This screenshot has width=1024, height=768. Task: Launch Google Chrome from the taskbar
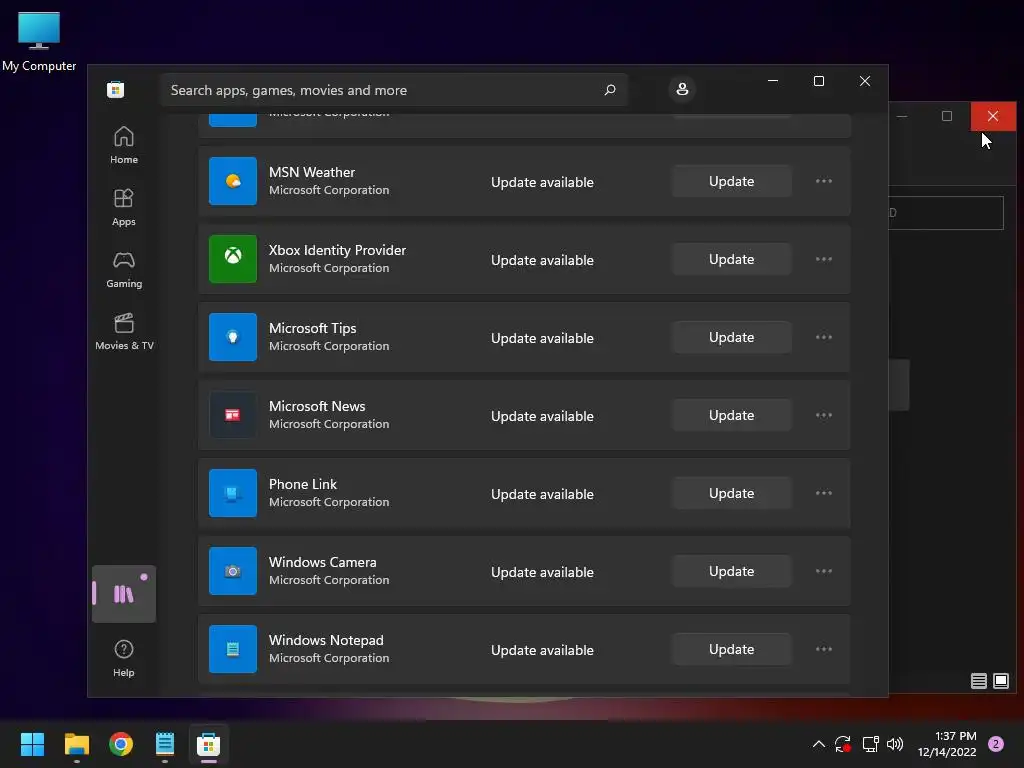pos(121,744)
